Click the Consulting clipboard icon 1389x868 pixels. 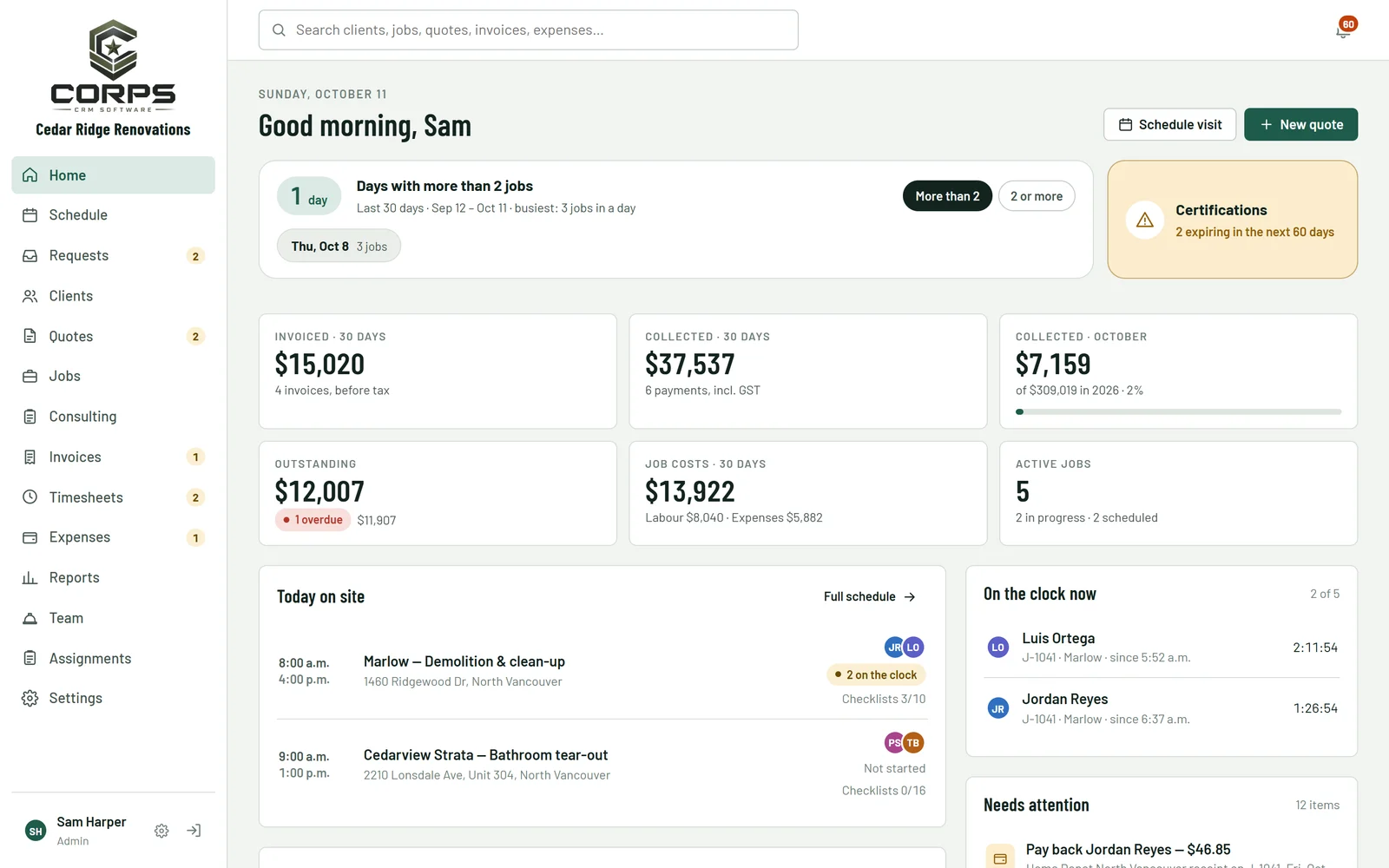30,417
